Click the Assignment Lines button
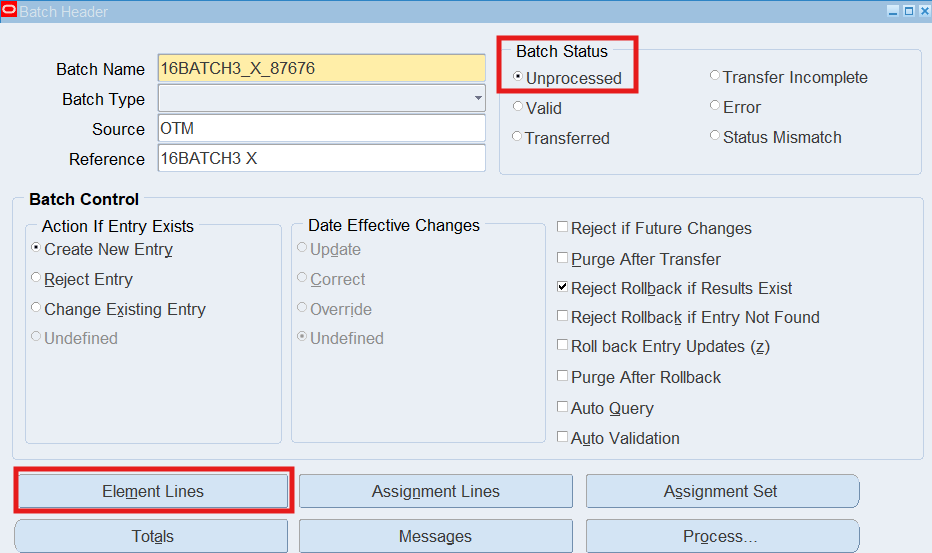 (x=435, y=491)
